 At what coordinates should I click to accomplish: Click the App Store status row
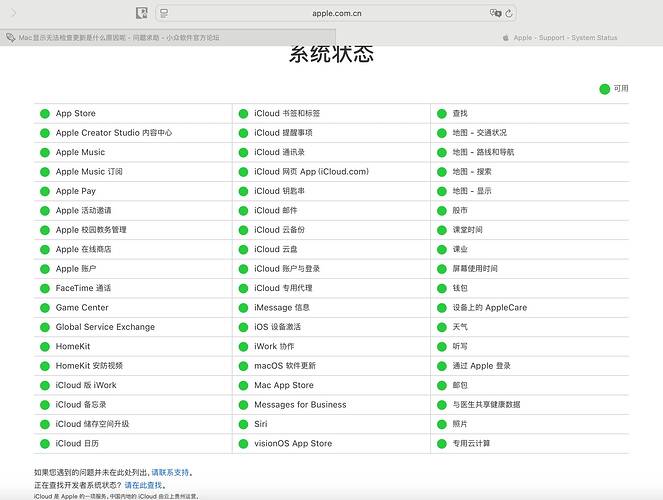(x=133, y=113)
